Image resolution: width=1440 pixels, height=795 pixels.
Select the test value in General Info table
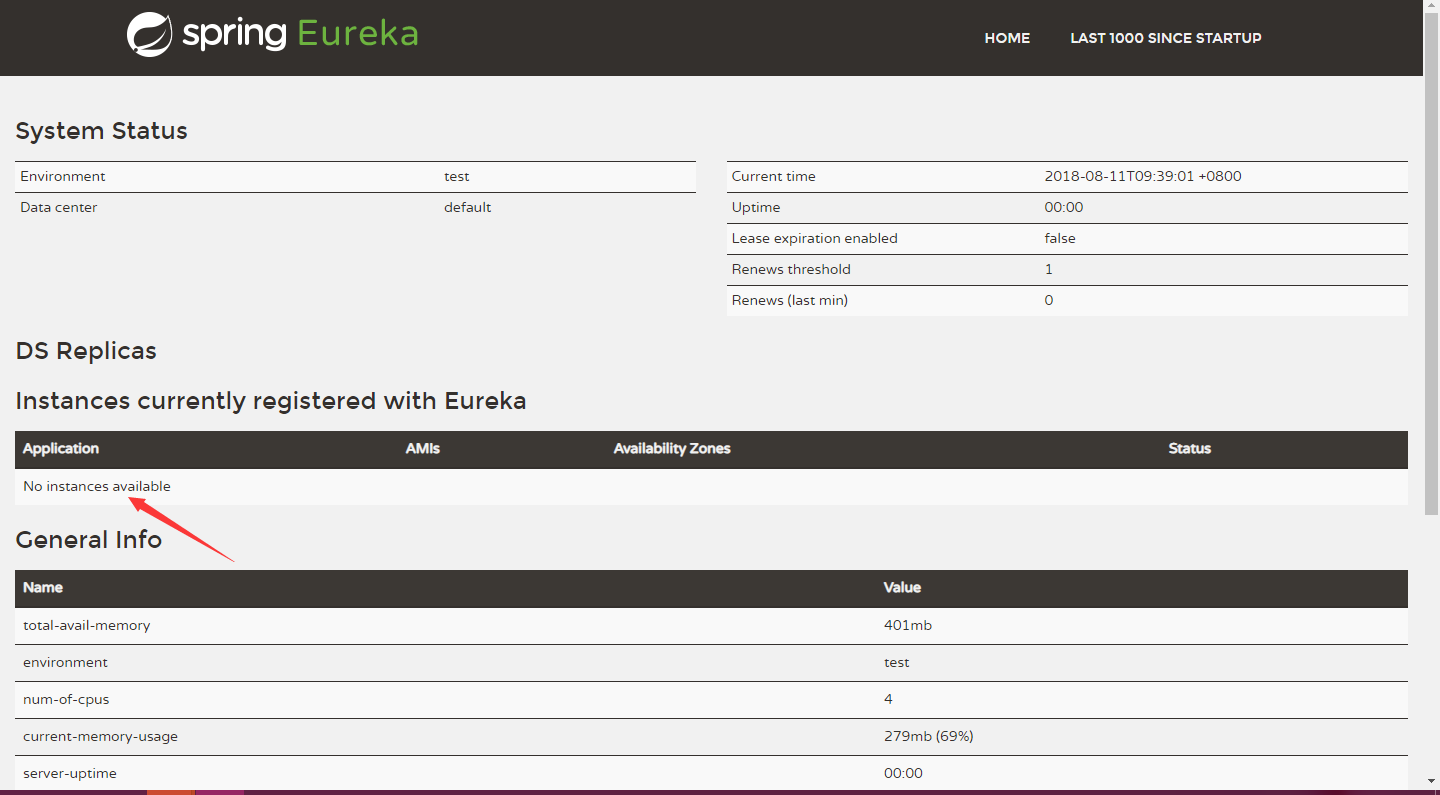897,662
